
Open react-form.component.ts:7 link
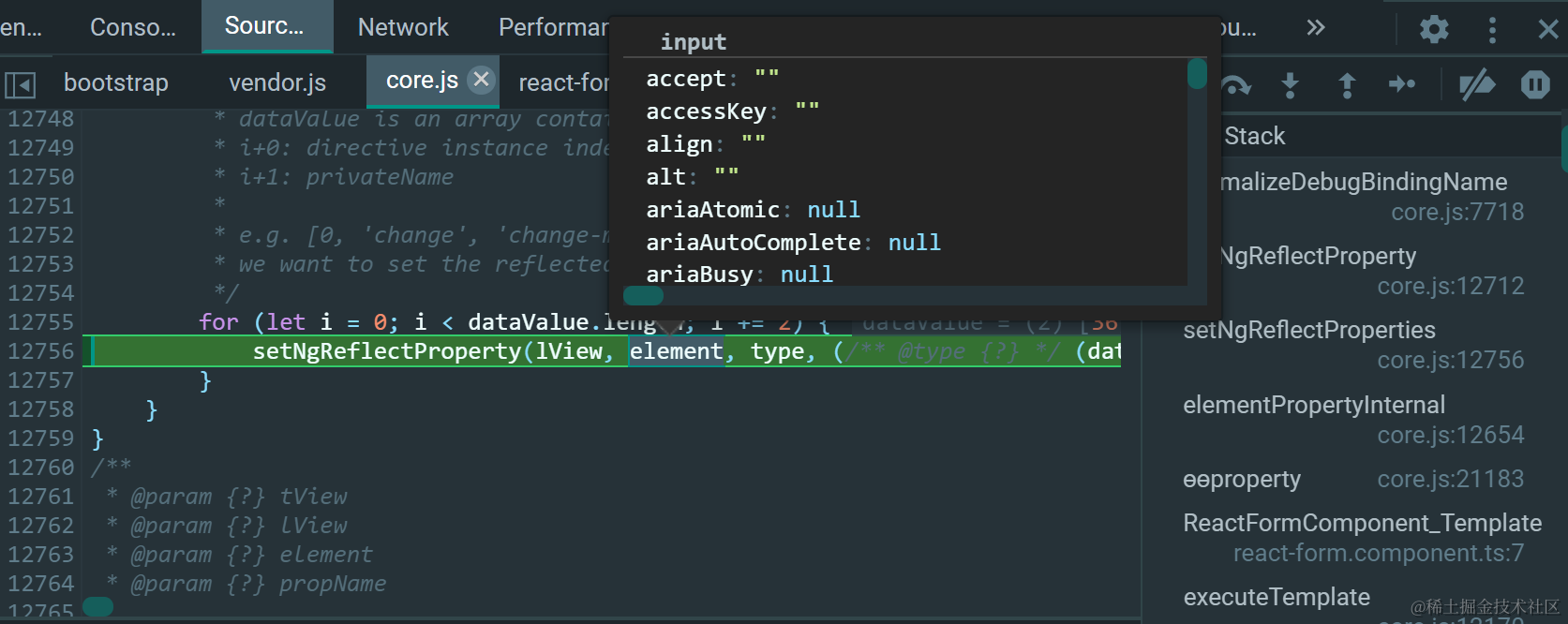tap(1379, 553)
